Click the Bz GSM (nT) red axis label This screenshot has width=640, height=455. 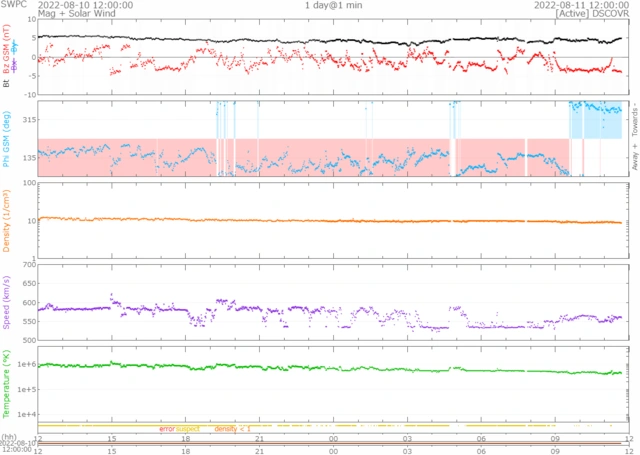pos(7,59)
